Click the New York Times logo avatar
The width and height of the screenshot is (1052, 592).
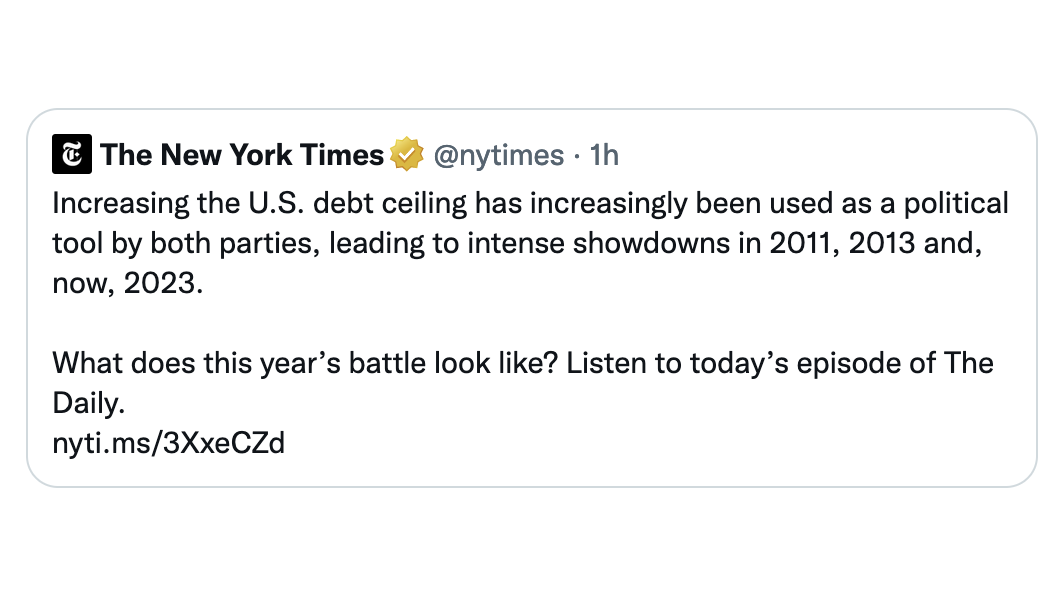(x=72, y=155)
